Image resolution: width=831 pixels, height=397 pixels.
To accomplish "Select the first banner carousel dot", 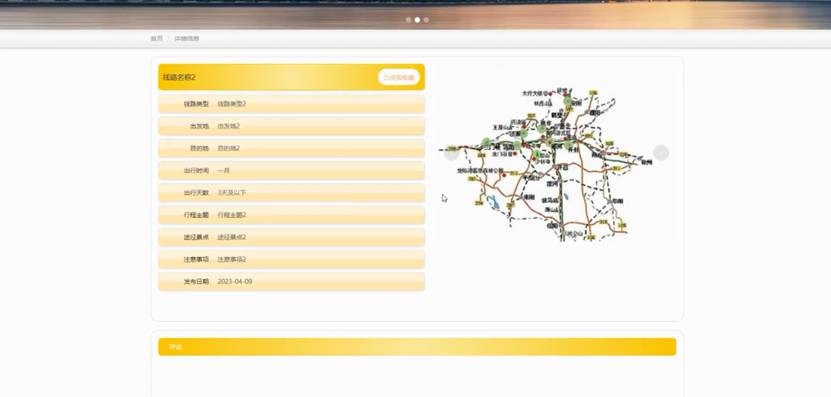I will (x=408, y=20).
